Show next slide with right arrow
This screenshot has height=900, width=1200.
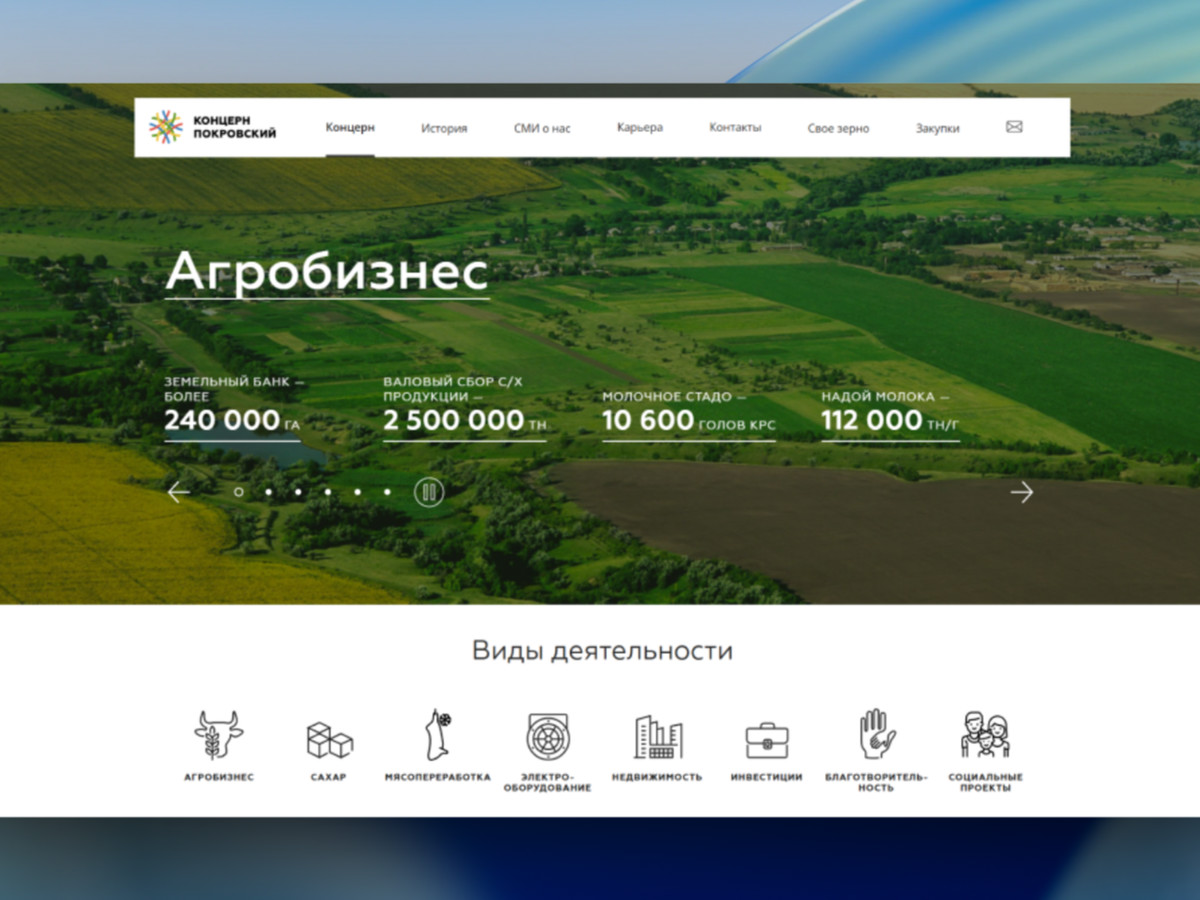click(1021, 492)
